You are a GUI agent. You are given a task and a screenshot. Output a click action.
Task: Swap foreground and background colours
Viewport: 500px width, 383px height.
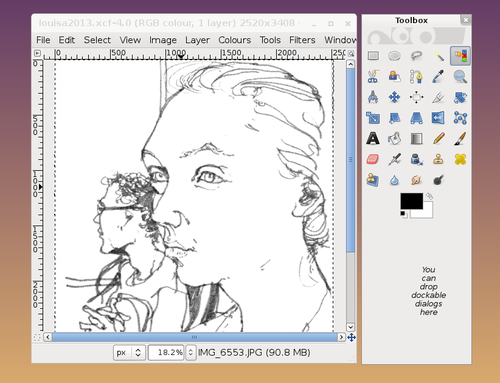pos(430,196)
